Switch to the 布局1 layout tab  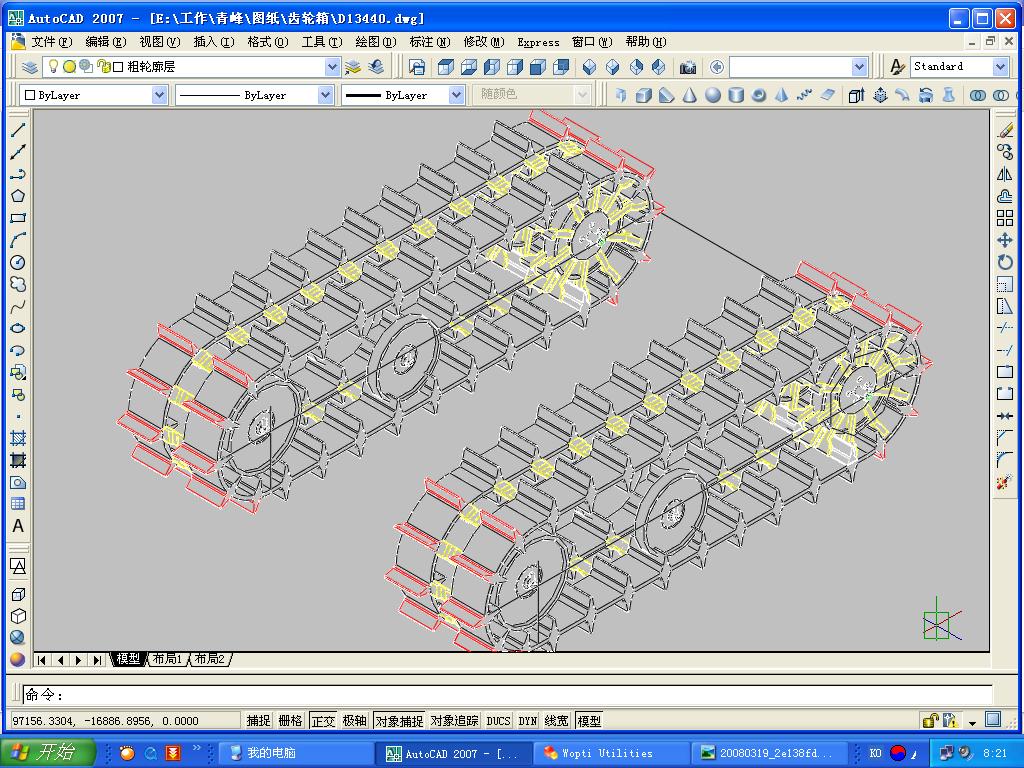pos(167,659)
